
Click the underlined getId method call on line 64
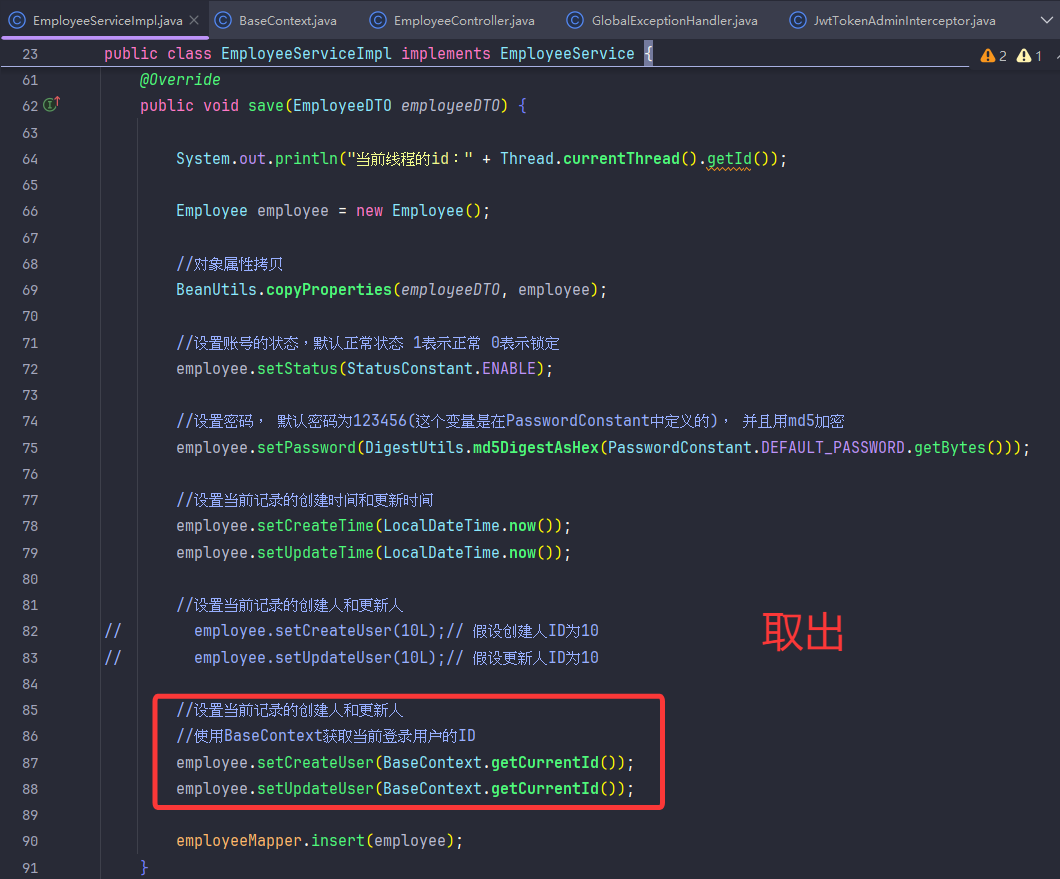[x=729, y=159]
